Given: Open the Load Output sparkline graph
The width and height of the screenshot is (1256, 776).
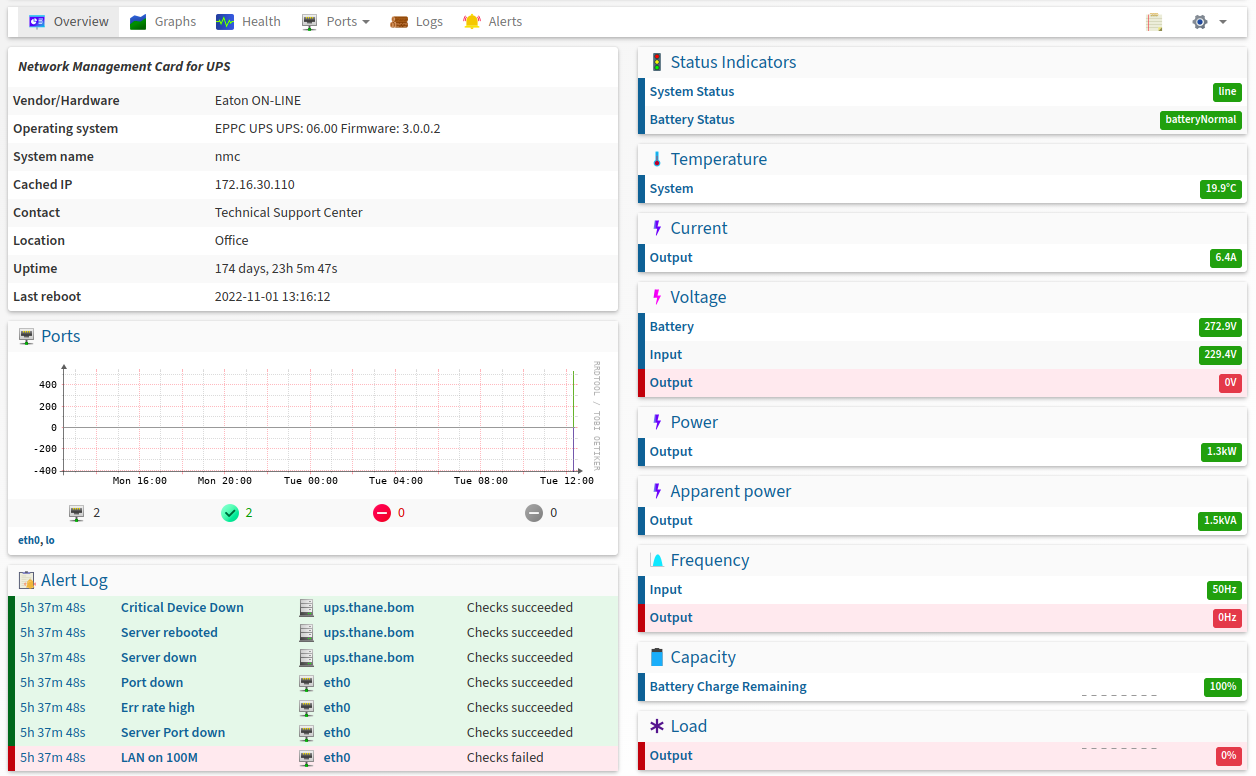Looking at the screenshot, I should [x=1119, y=757].
